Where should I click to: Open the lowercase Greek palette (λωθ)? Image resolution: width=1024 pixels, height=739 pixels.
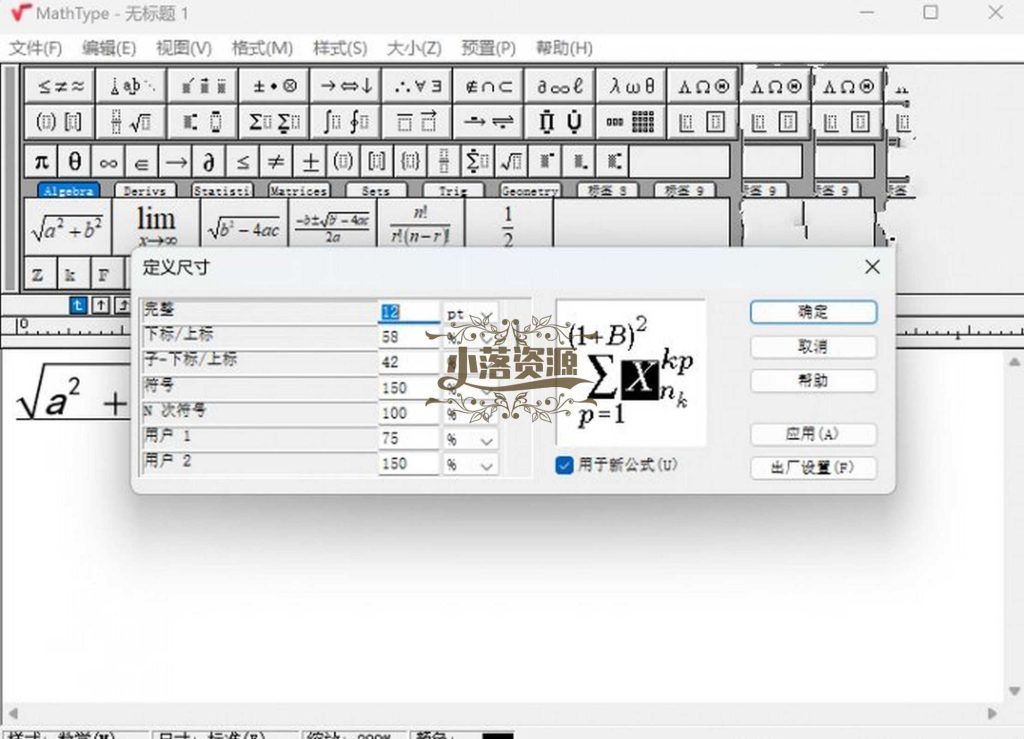coord(632,86)
